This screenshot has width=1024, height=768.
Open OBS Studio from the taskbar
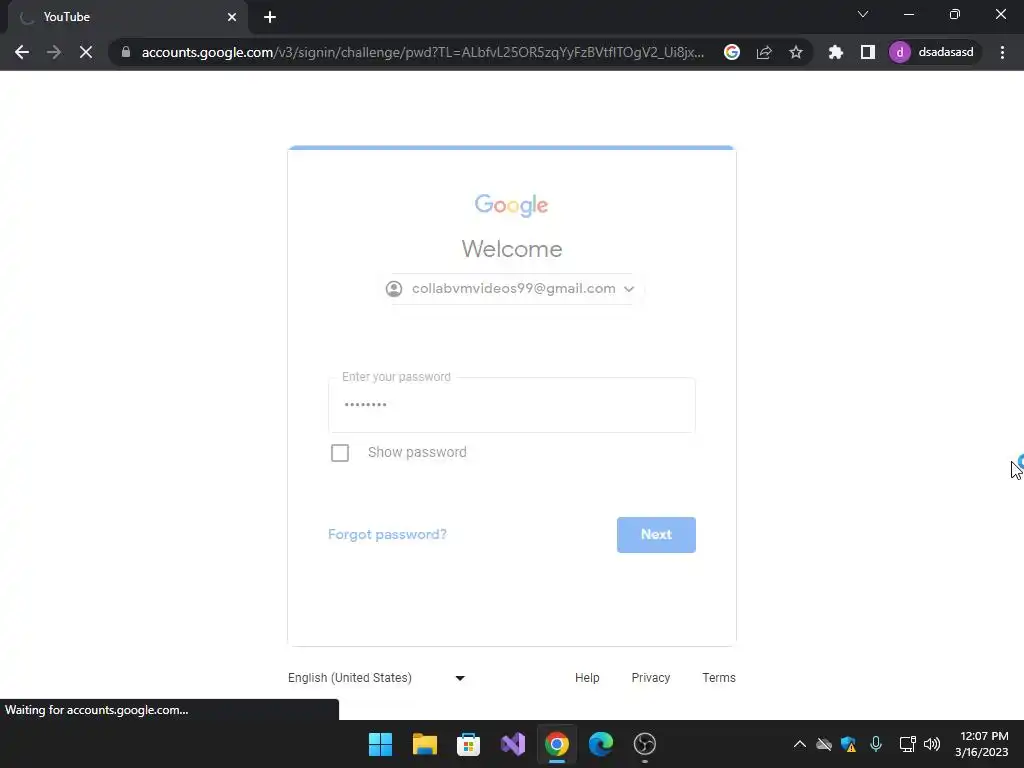coord(645,744)
